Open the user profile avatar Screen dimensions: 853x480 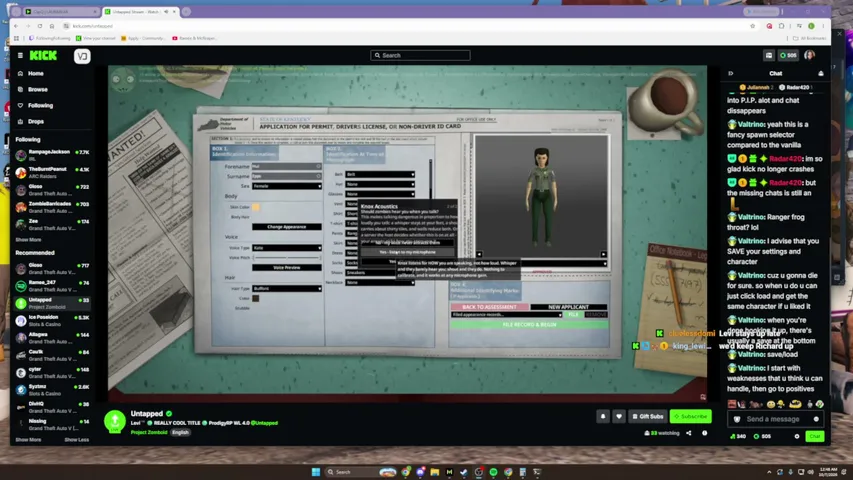(809, 55)
